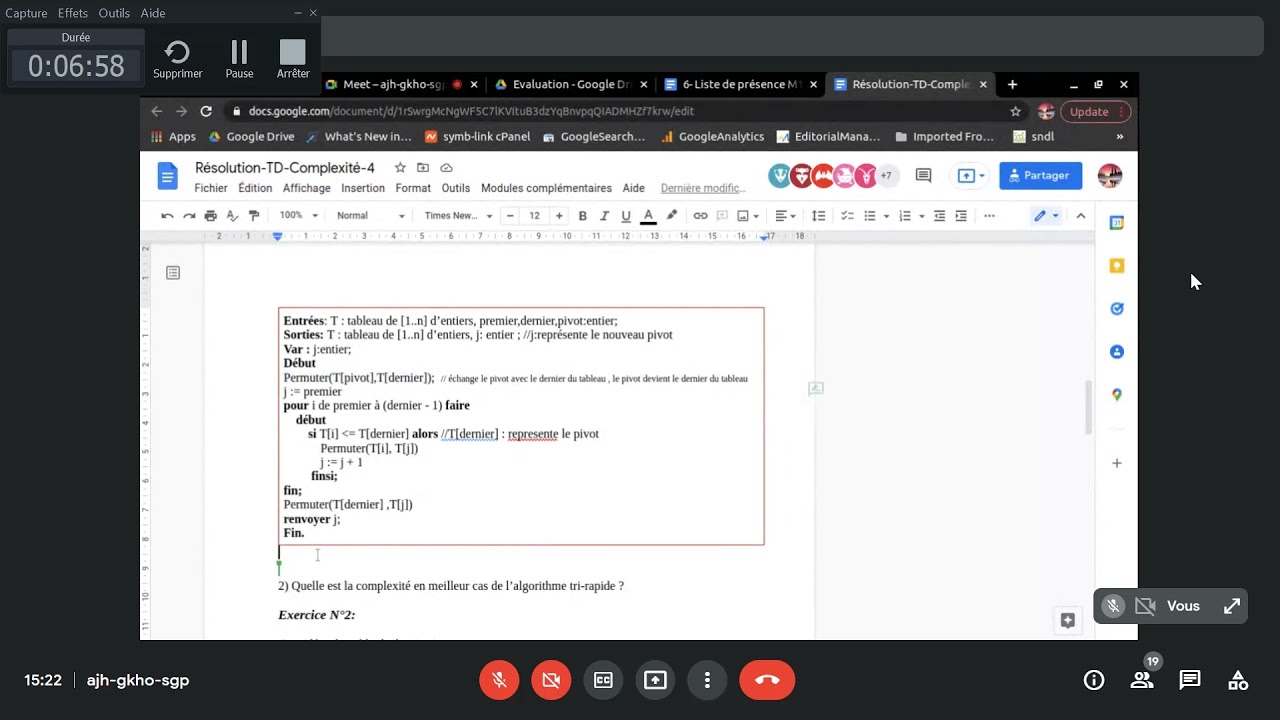Screen dimensions: 1280x720
Task: Toggle the microphone in Meet bar
Action: 499,680
